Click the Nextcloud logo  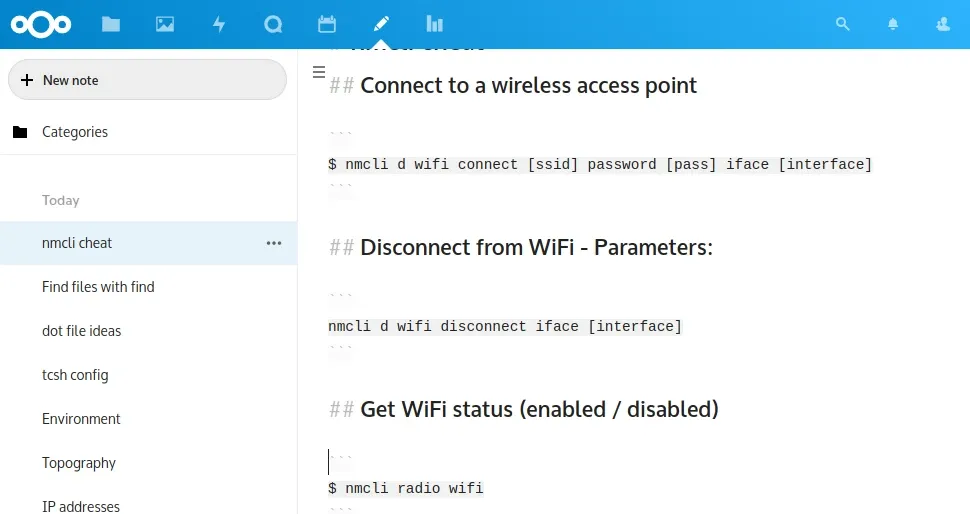pyautogui.click(x=41, y=24)
